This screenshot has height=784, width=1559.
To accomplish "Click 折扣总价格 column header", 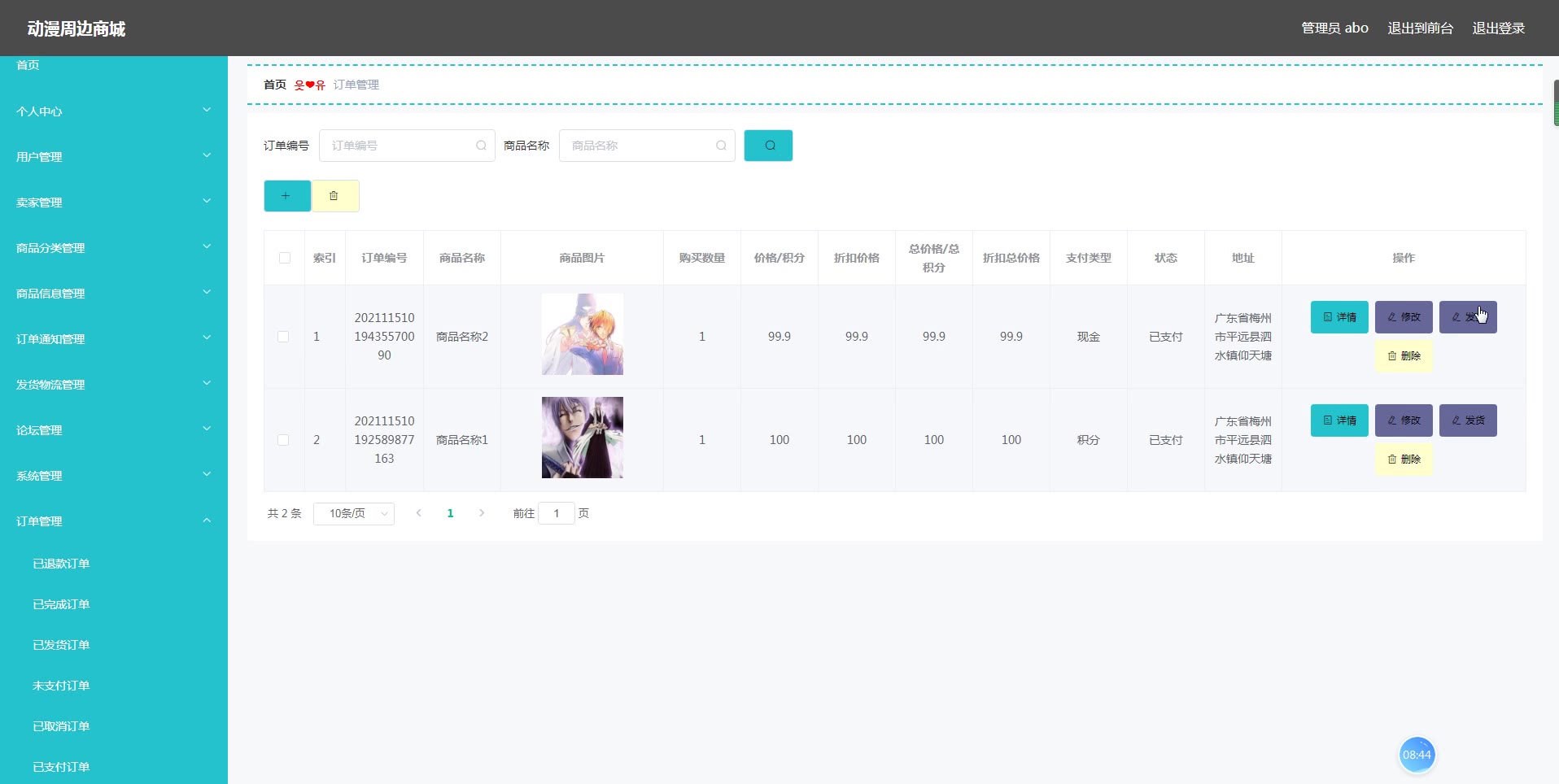I will pos(1011,258).
